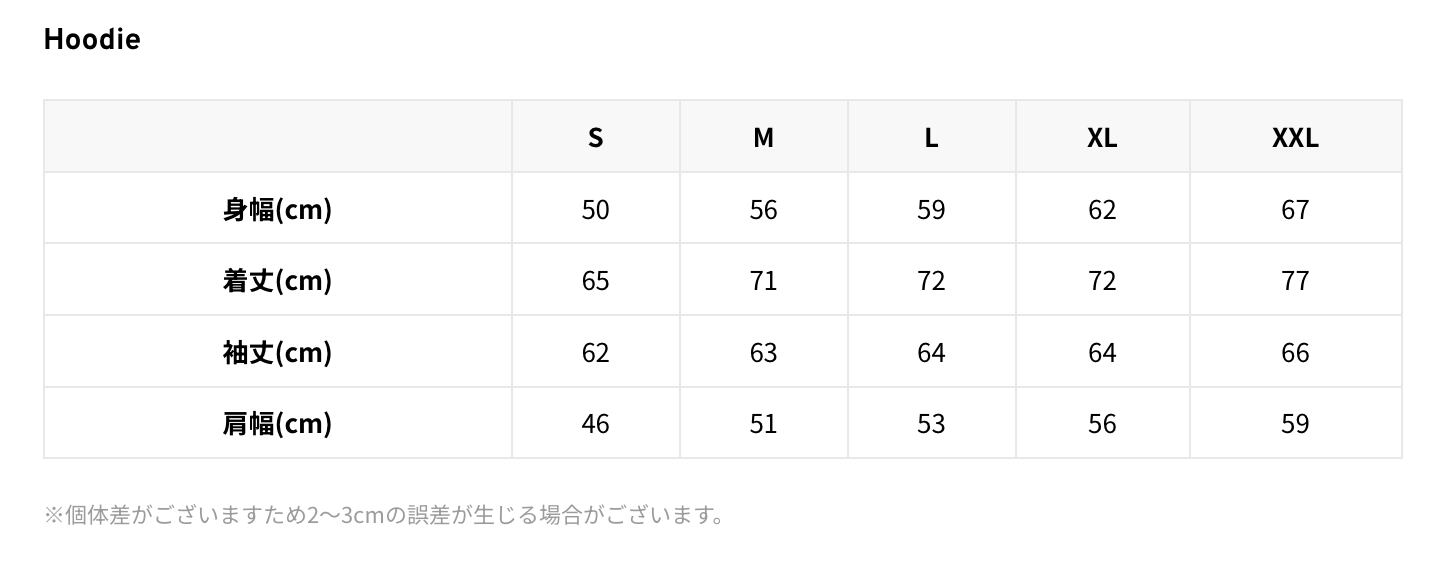Image resolution: width=1448 pixels, height=574 pixels.
Task: Click the 袖丈(cm) row label
Action: (277, 352)
